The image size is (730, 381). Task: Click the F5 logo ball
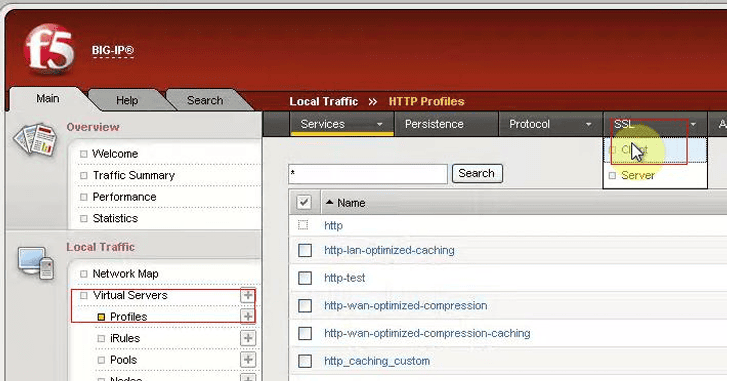49,49
